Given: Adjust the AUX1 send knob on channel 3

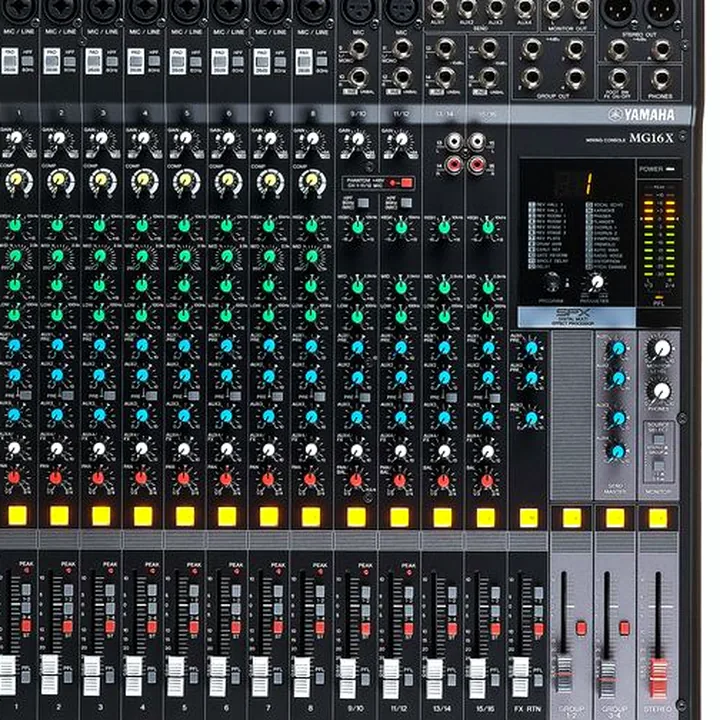Looking at the screenshot, I should coord(100,345).
